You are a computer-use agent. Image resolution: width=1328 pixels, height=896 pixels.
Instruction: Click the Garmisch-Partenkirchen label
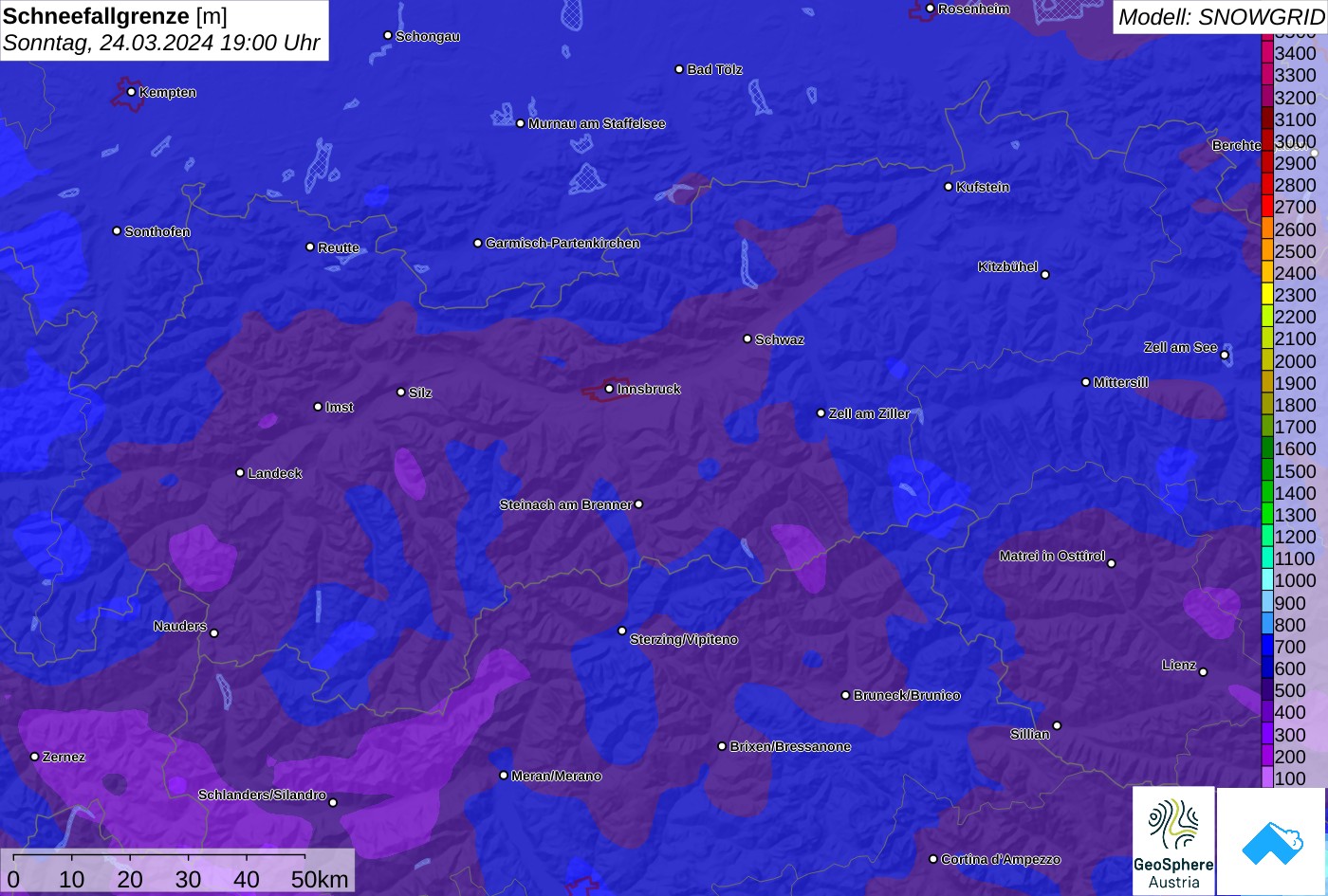point(563,243)
